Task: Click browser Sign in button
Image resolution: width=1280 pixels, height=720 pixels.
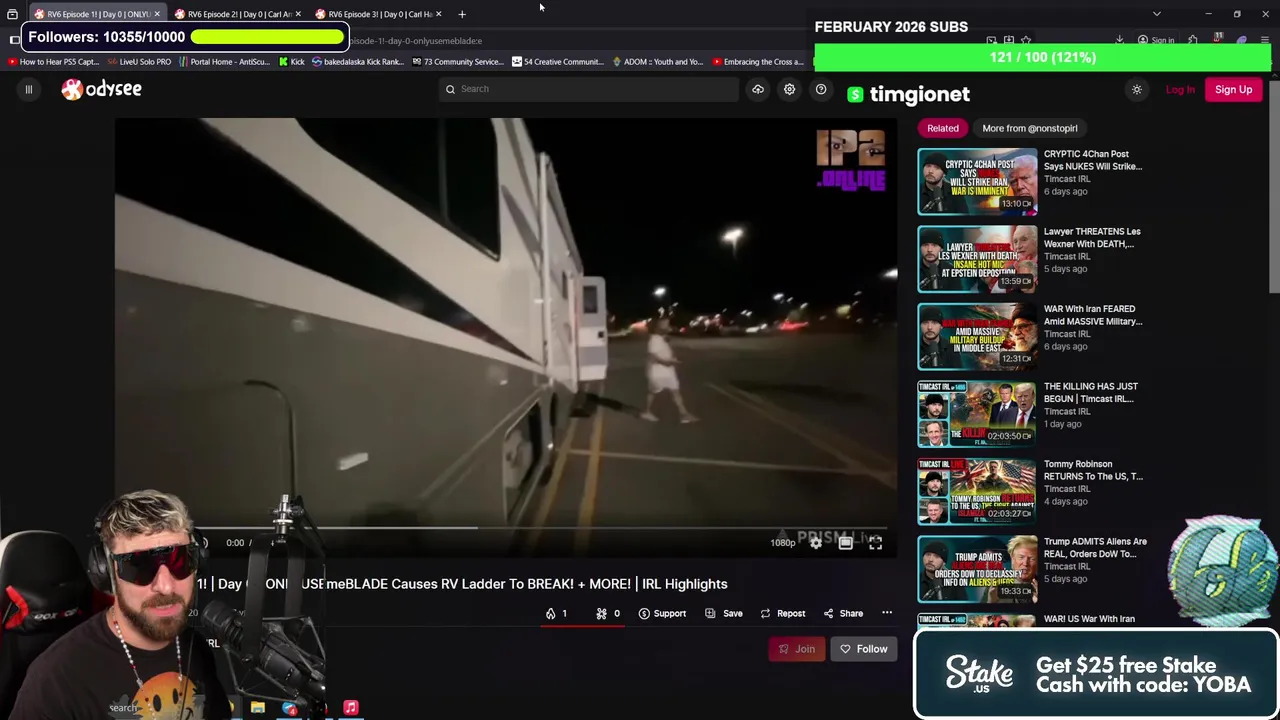Action: point(1156,41)
